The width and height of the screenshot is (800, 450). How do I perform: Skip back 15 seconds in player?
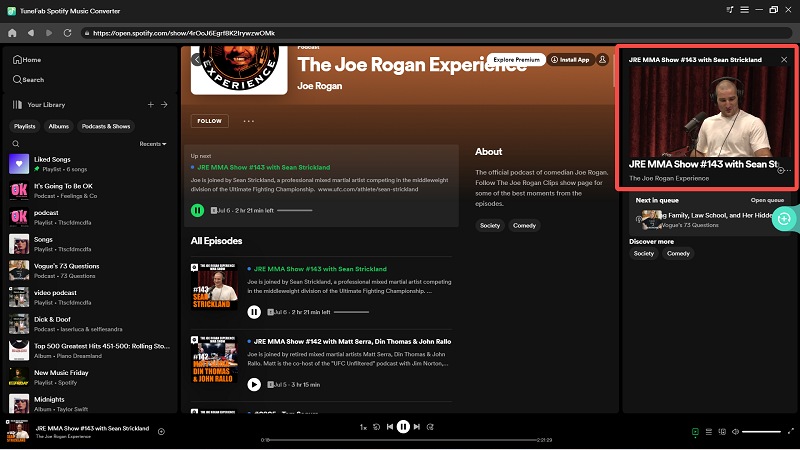coord(376,426)
